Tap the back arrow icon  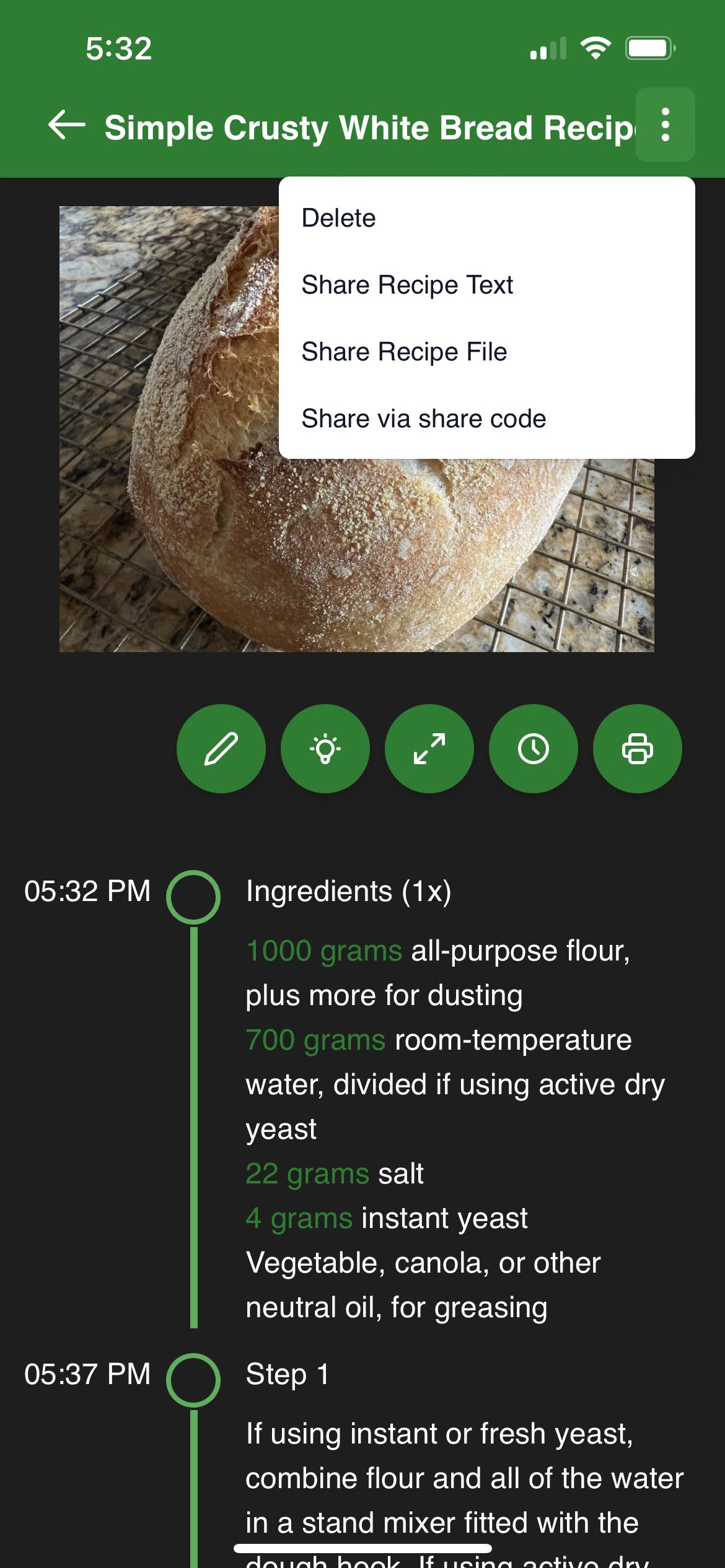67,125
